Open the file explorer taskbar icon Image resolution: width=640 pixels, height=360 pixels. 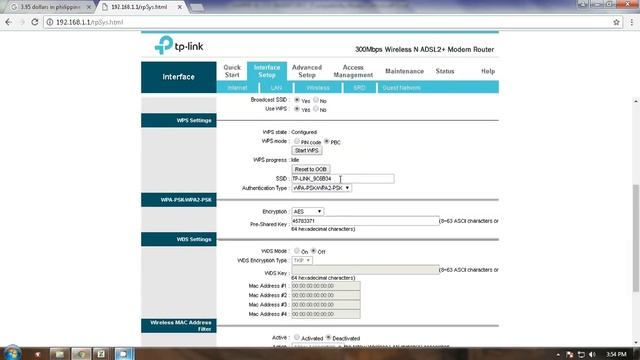point(60,353)
